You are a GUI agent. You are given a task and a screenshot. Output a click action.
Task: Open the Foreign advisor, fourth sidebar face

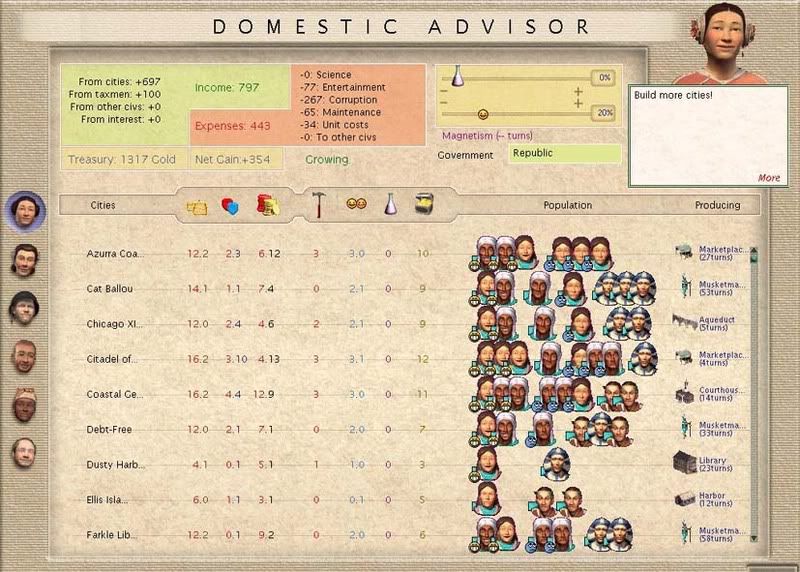[23, 357]
